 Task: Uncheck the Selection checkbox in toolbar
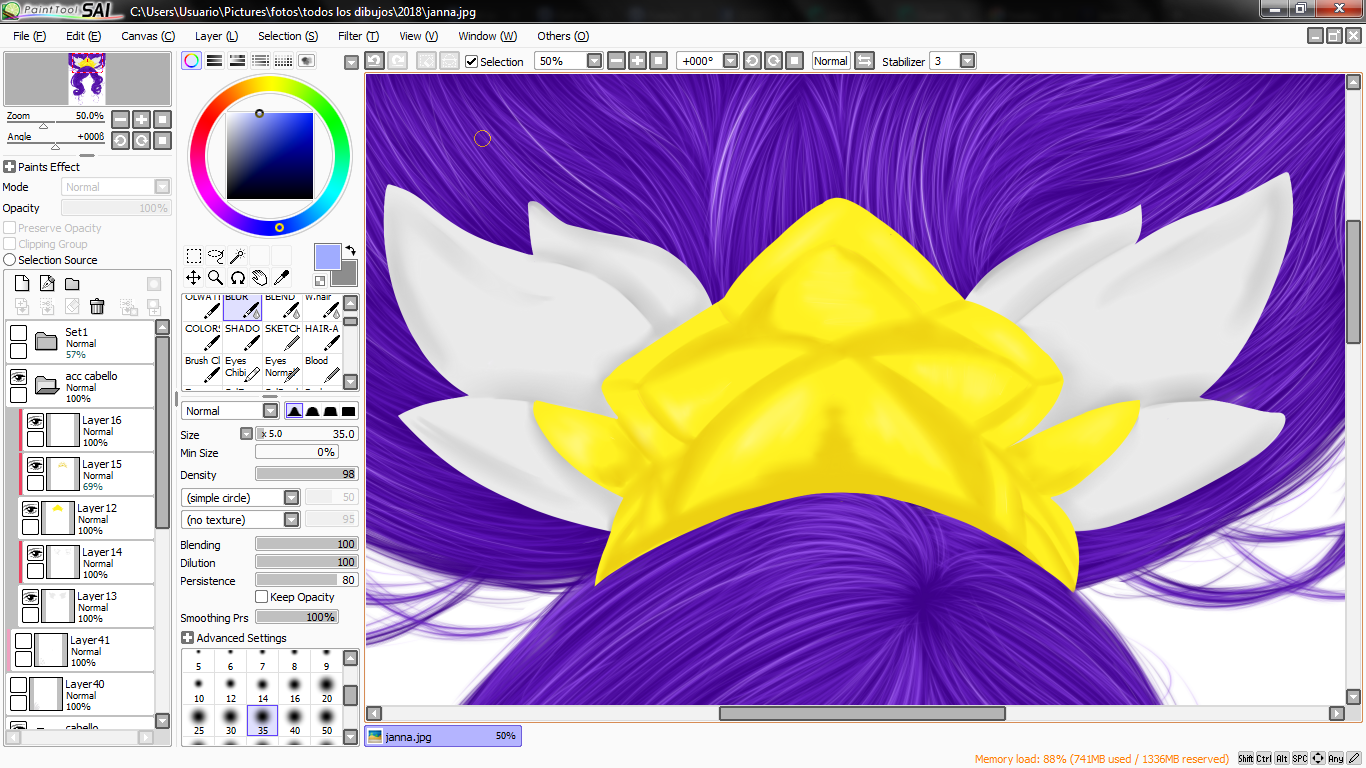click(472, 61)
